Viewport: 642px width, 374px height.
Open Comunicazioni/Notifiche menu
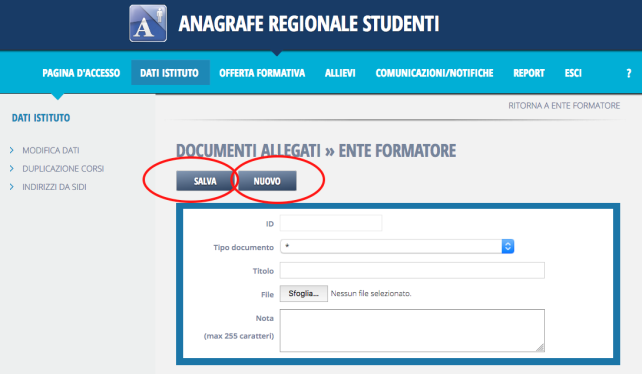(x=434, y=73)
